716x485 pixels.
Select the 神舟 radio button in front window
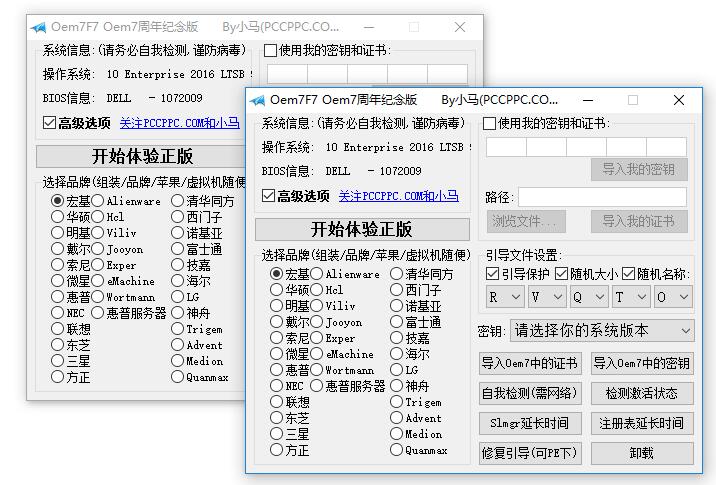pyautogui.click(x=397, y=386)
